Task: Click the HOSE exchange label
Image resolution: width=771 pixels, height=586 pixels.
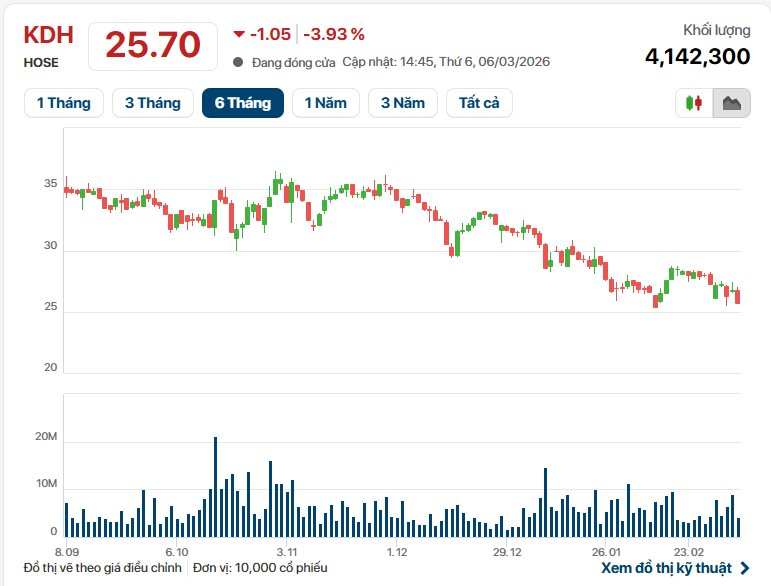Action: tap(41, 62)
